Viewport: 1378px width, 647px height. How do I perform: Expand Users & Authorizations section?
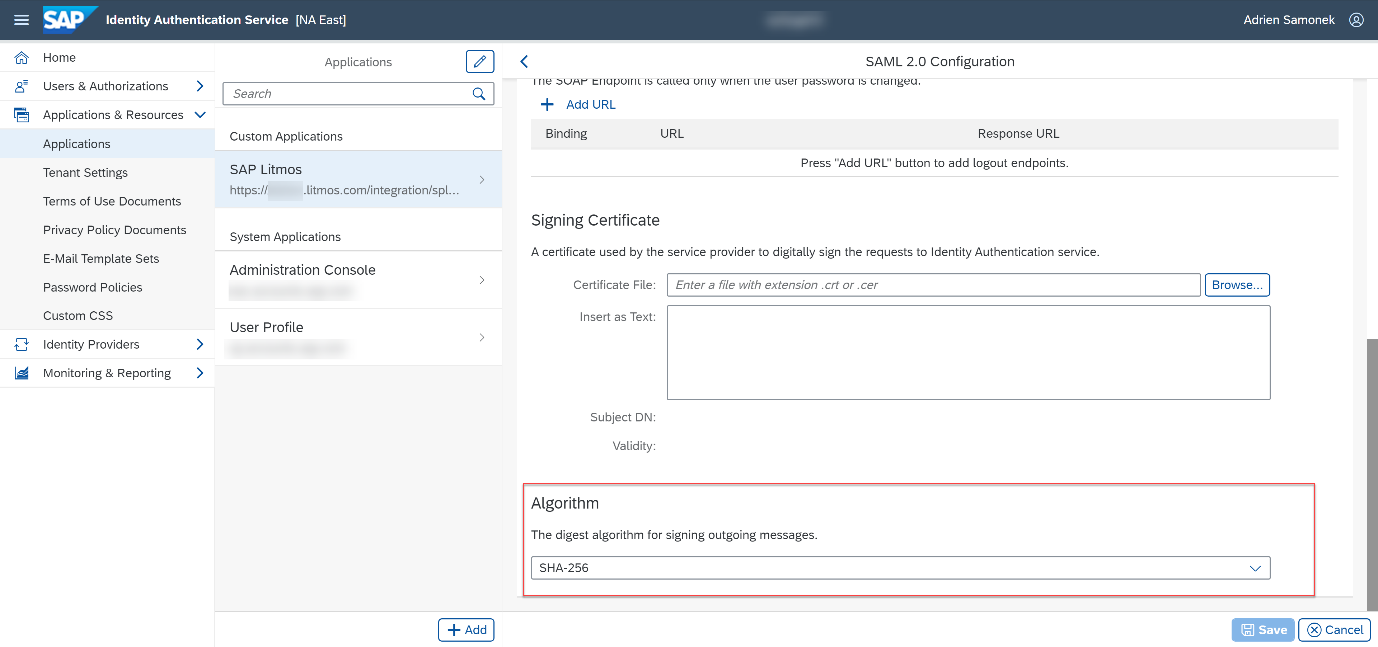click(x=200, y=87)
